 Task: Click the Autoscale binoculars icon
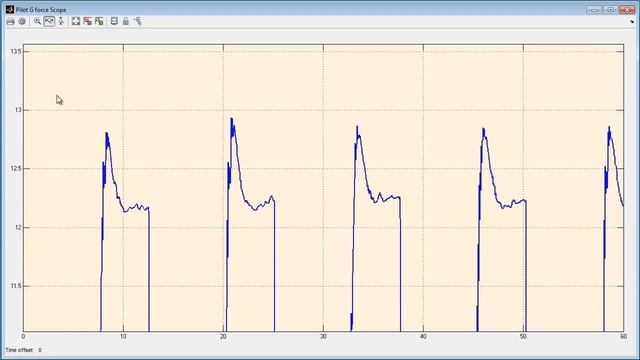pos(76,21)
